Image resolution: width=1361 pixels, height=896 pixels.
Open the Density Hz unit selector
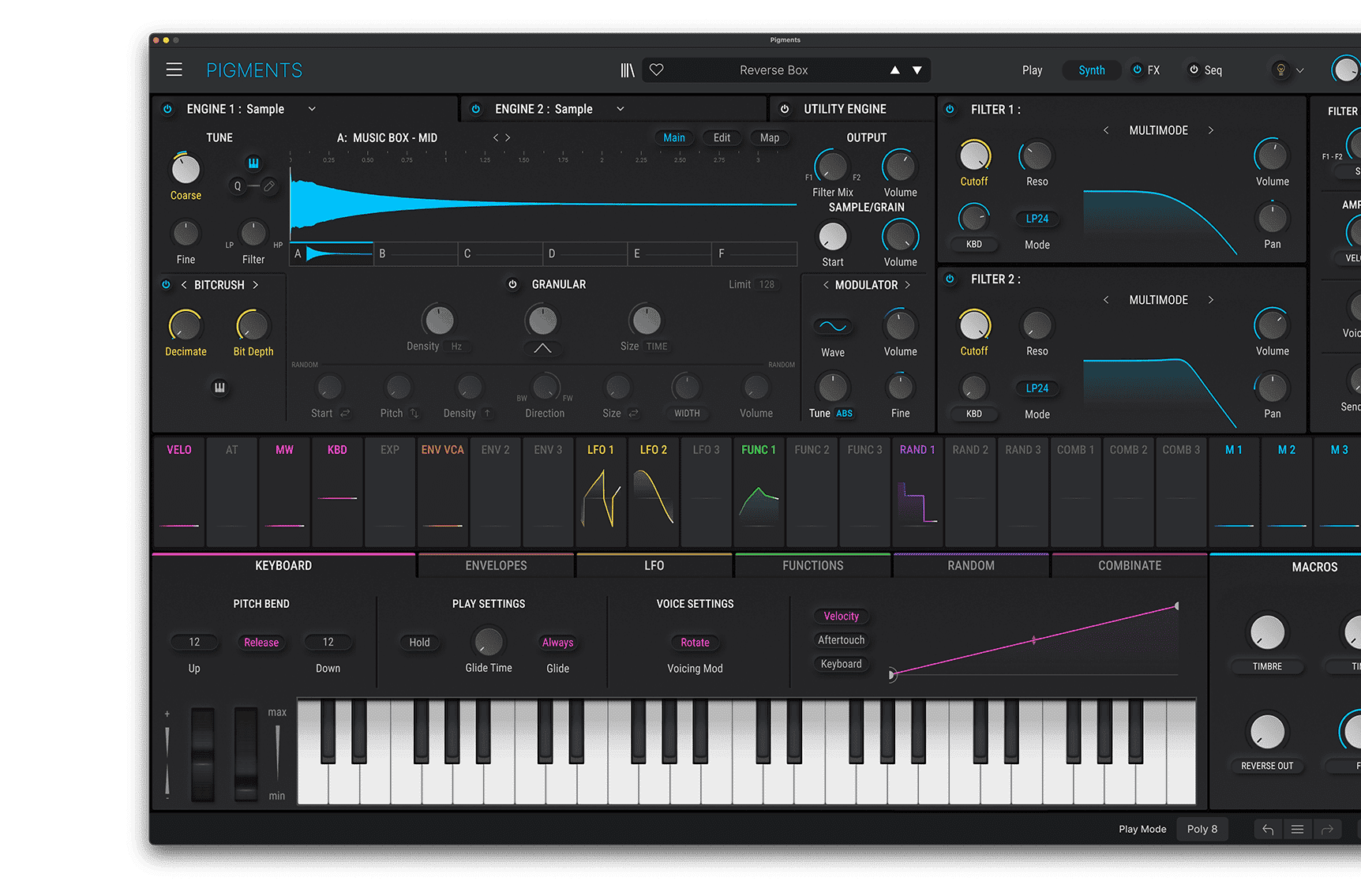click(456, 347)
